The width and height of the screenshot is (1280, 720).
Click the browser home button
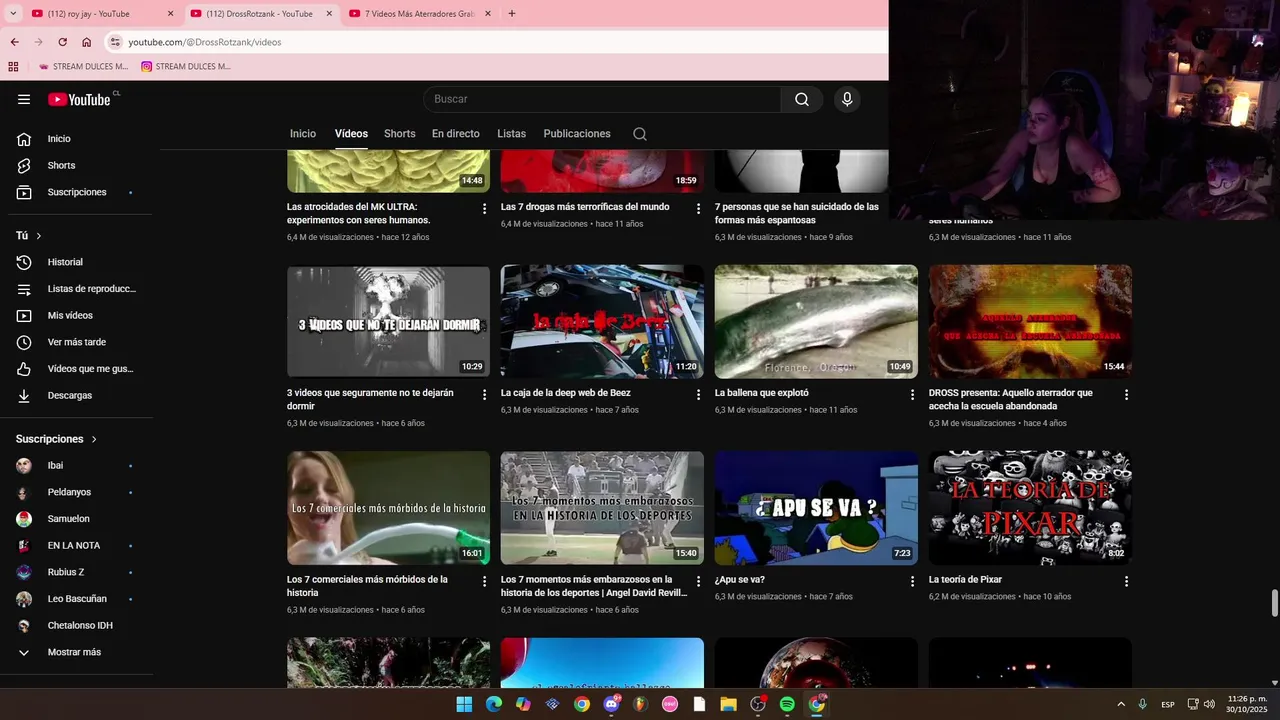(86, 42)
